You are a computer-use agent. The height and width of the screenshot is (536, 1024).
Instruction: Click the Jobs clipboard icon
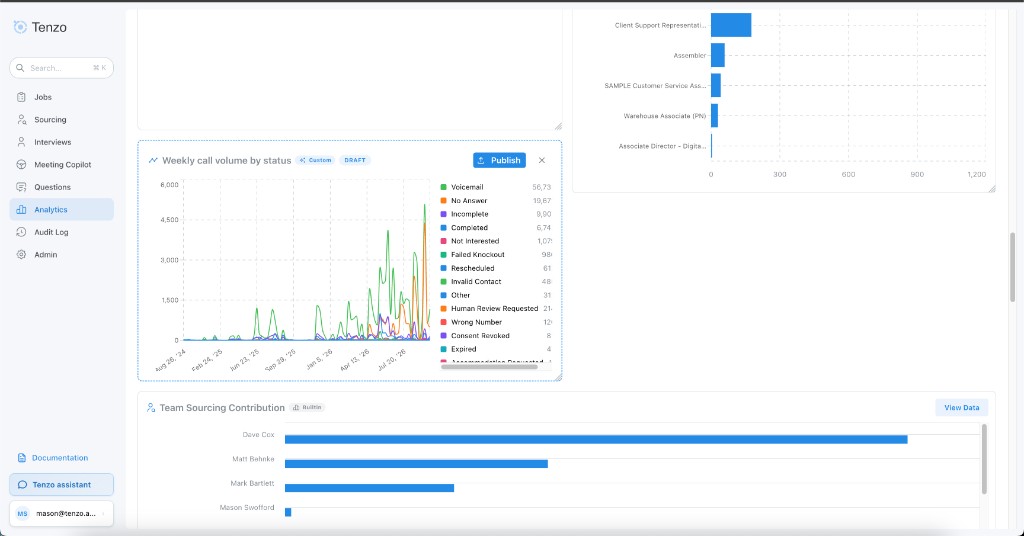[22, 97]
